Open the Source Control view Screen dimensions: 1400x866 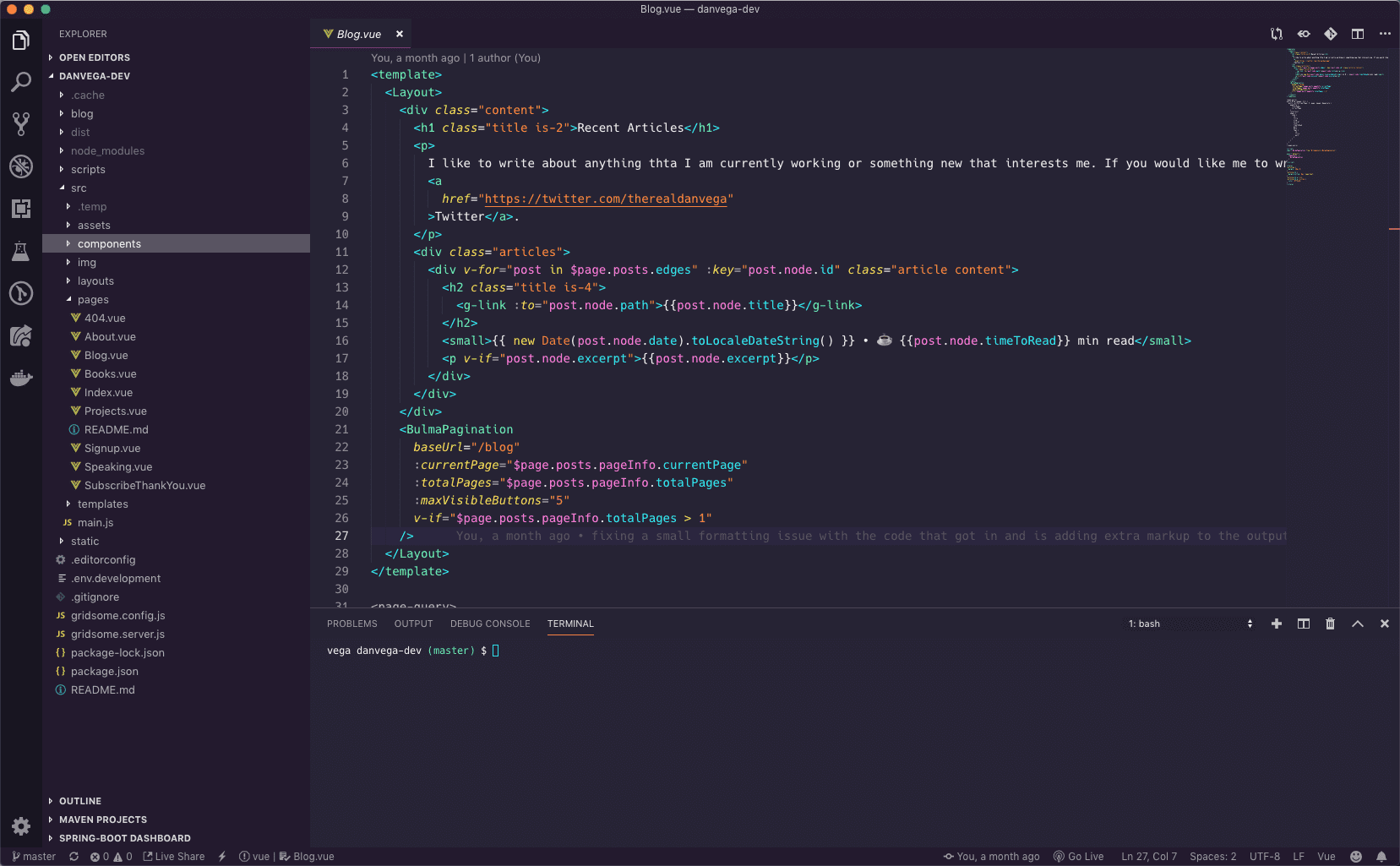(21, 124)
